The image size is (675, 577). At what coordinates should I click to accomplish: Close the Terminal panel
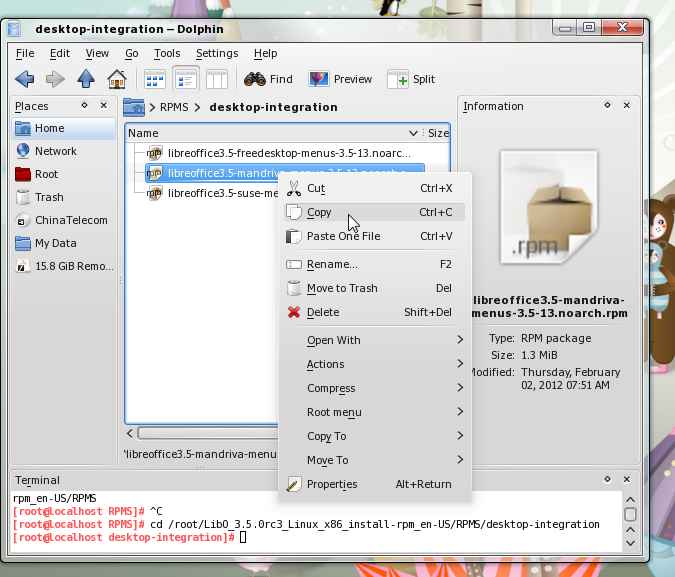click(627, 479)
